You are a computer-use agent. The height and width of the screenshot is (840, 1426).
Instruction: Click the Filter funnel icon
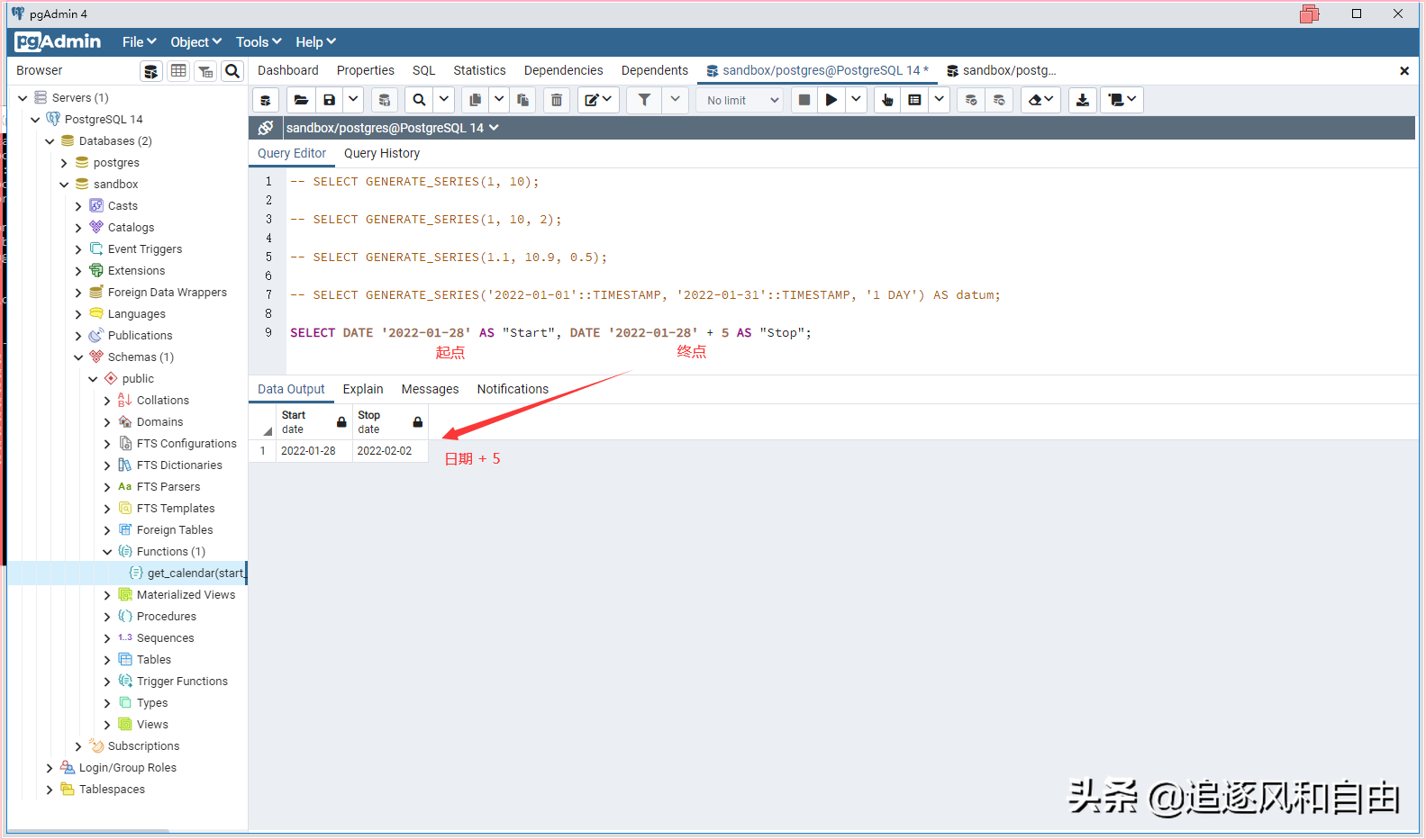[644, 100]
